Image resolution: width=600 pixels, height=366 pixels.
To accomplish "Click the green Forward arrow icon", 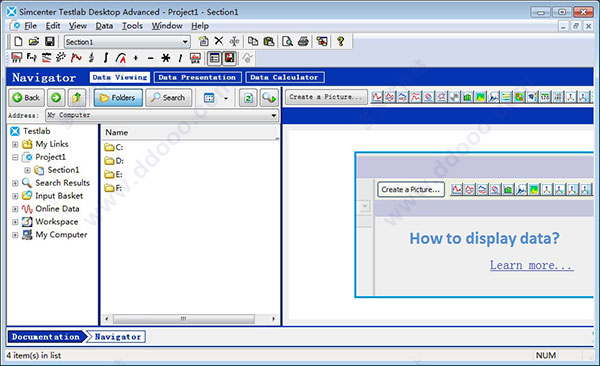I will (x=56, y=98).
